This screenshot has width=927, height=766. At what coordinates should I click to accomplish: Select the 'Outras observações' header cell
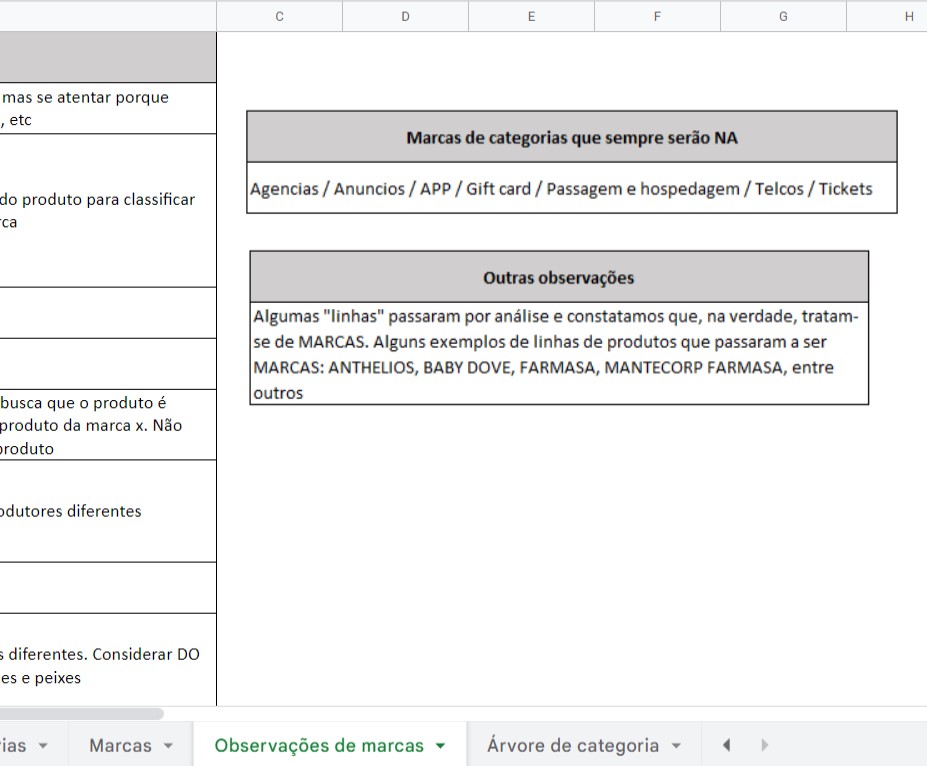pyautogui.click(x=558, y=277)
